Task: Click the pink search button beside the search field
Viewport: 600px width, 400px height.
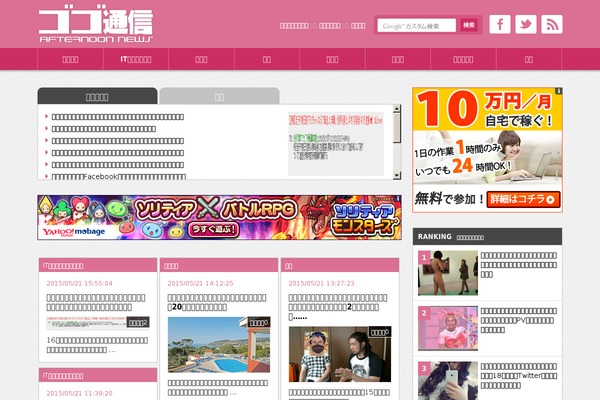Action: tap(469, 25)
